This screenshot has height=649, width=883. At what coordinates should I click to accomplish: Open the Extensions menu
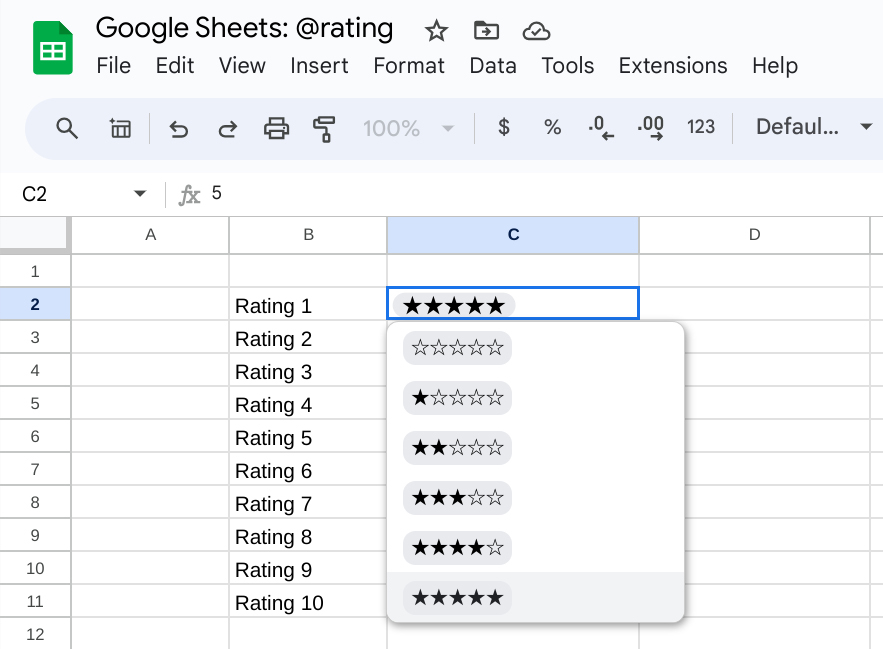click(x=673, y=66)
